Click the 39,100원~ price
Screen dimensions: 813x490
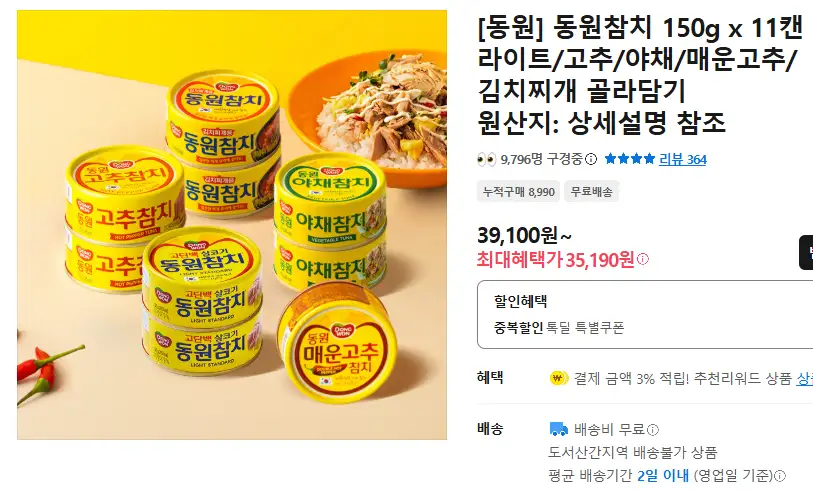click(524, 235)
